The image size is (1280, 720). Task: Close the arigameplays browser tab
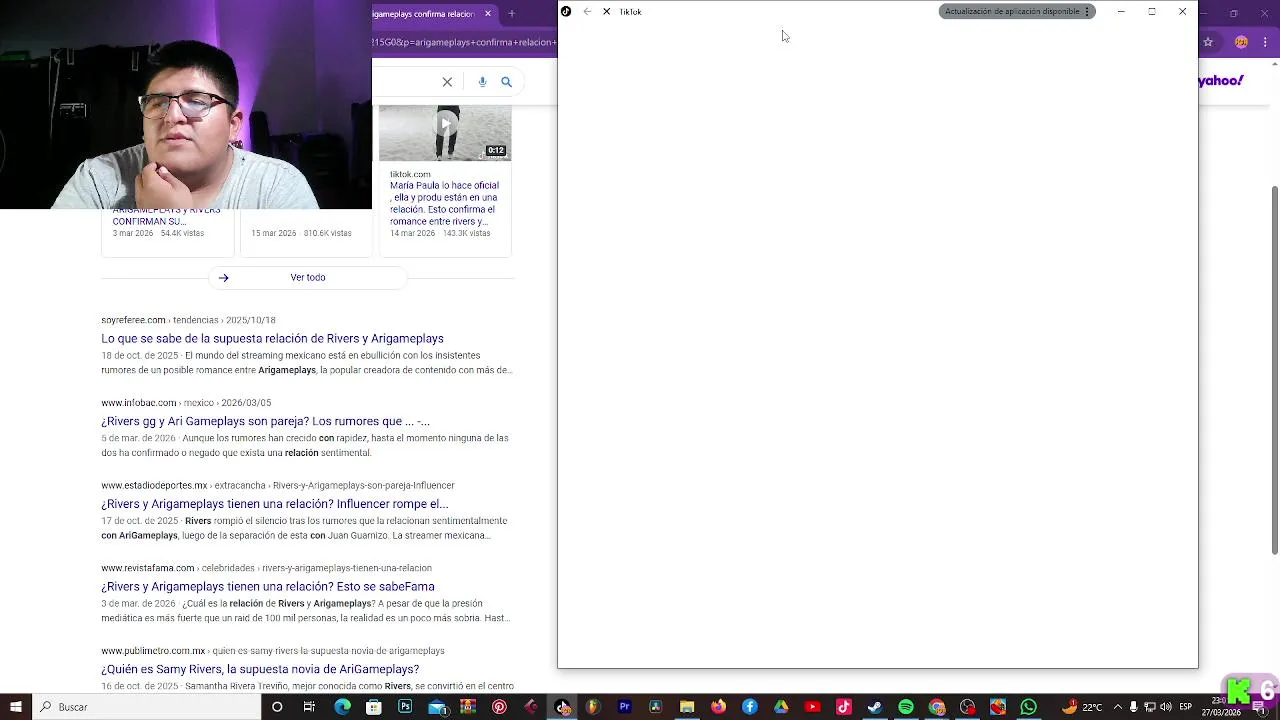point(488,14)
